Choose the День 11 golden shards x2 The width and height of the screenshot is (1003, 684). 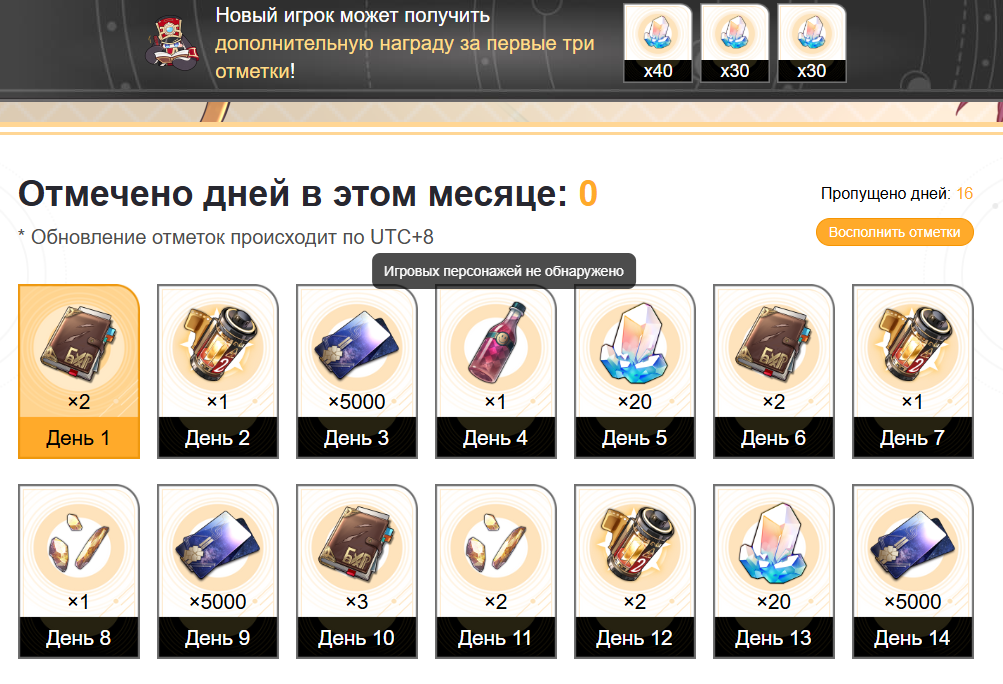point(496,571)
